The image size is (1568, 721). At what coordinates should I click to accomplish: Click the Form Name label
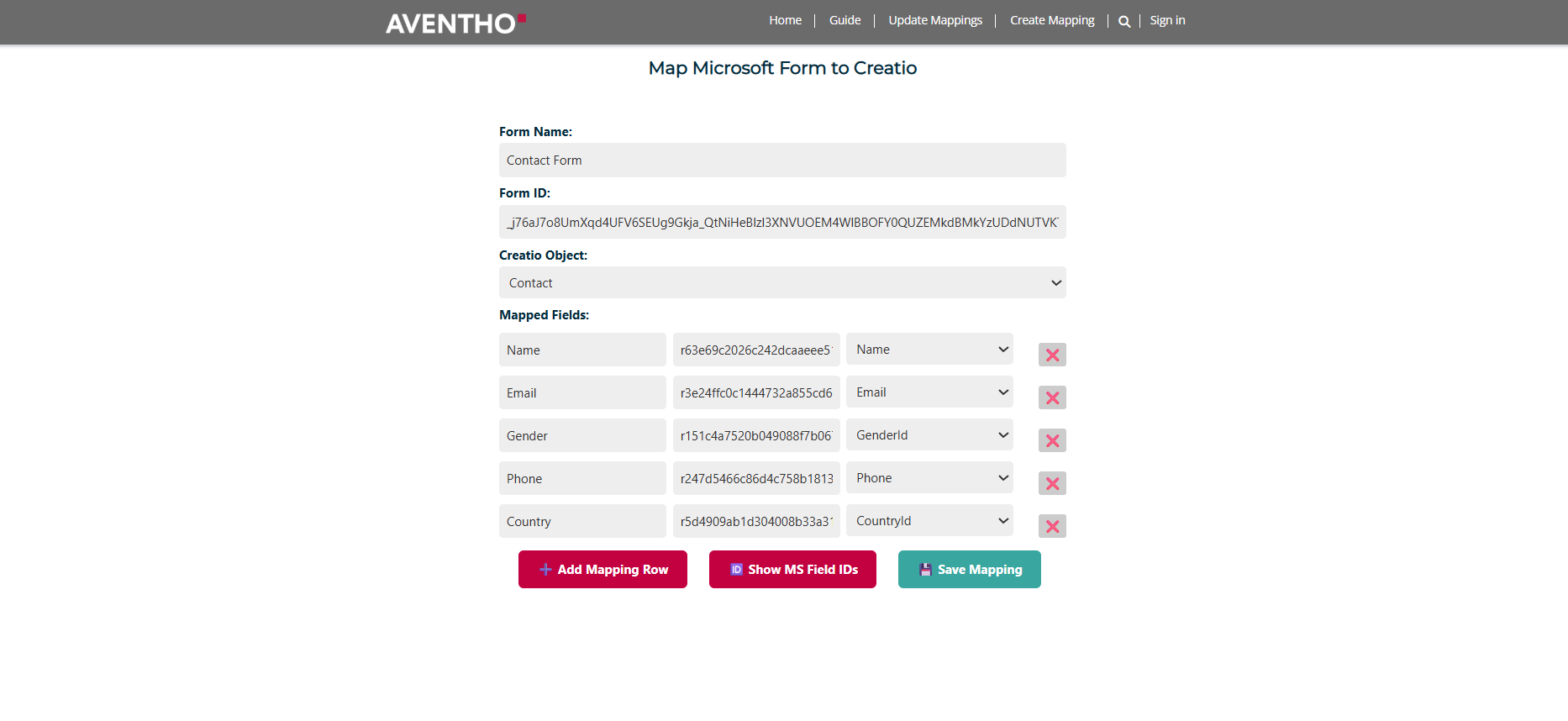click(x=535, y=132)
